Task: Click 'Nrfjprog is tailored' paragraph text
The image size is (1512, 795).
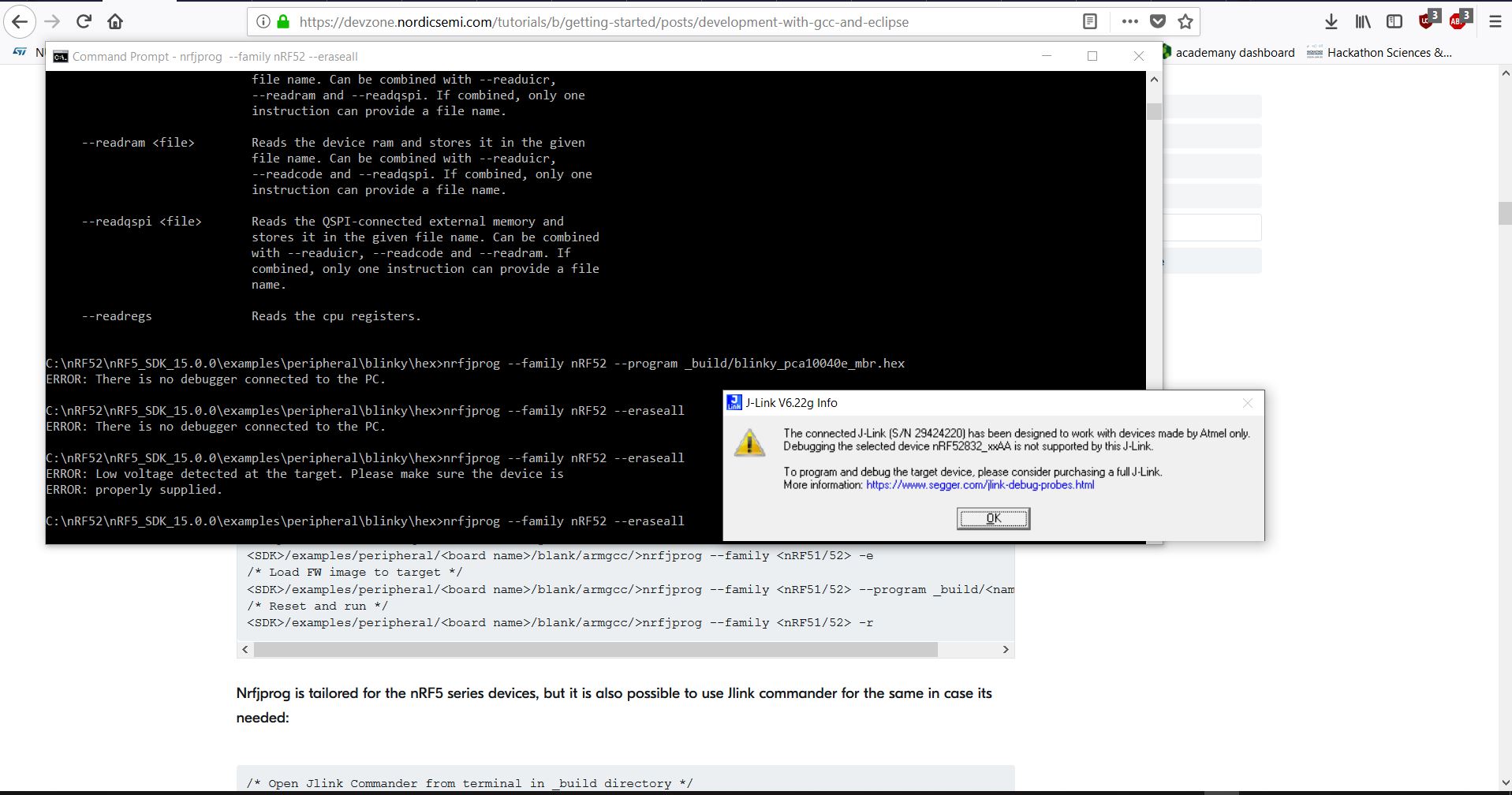Action: tap(614, 705)
